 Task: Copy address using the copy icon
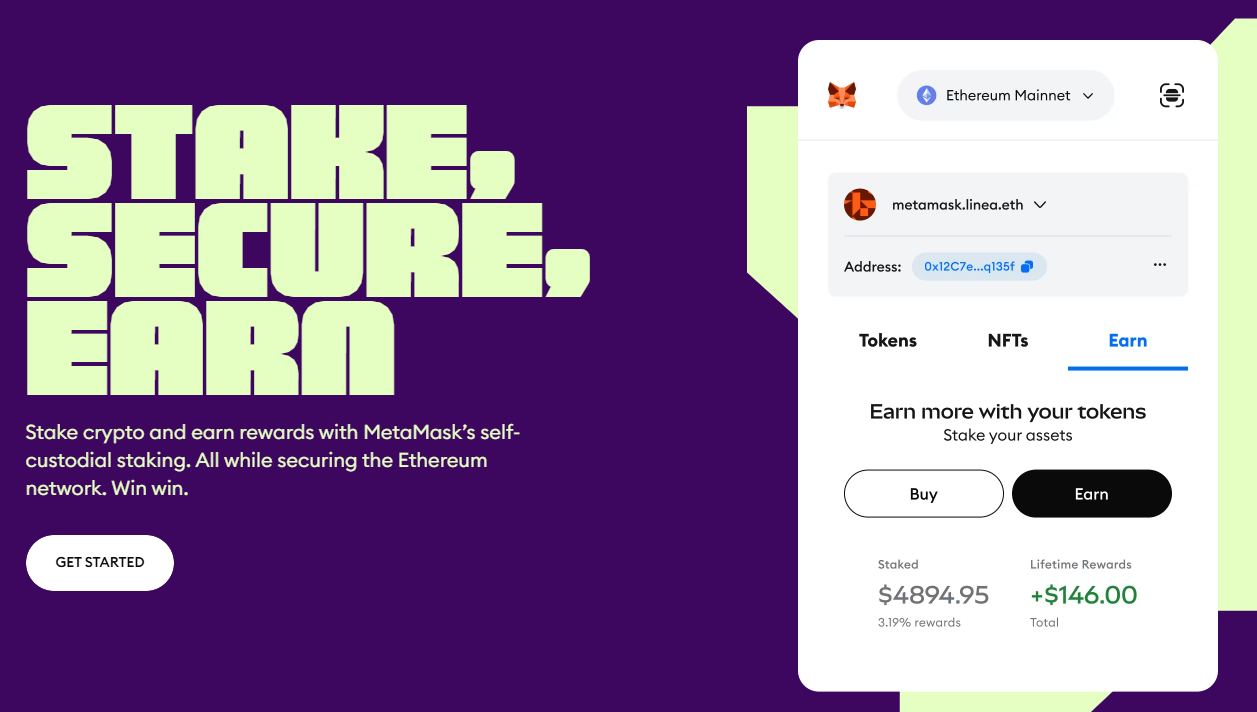click(x=1027, y=267)
